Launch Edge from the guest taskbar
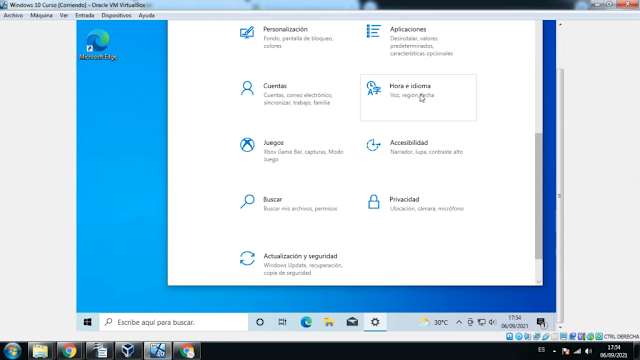Viewport: 640px width, 360px height. pyautogui.click(x=306, y=322)
